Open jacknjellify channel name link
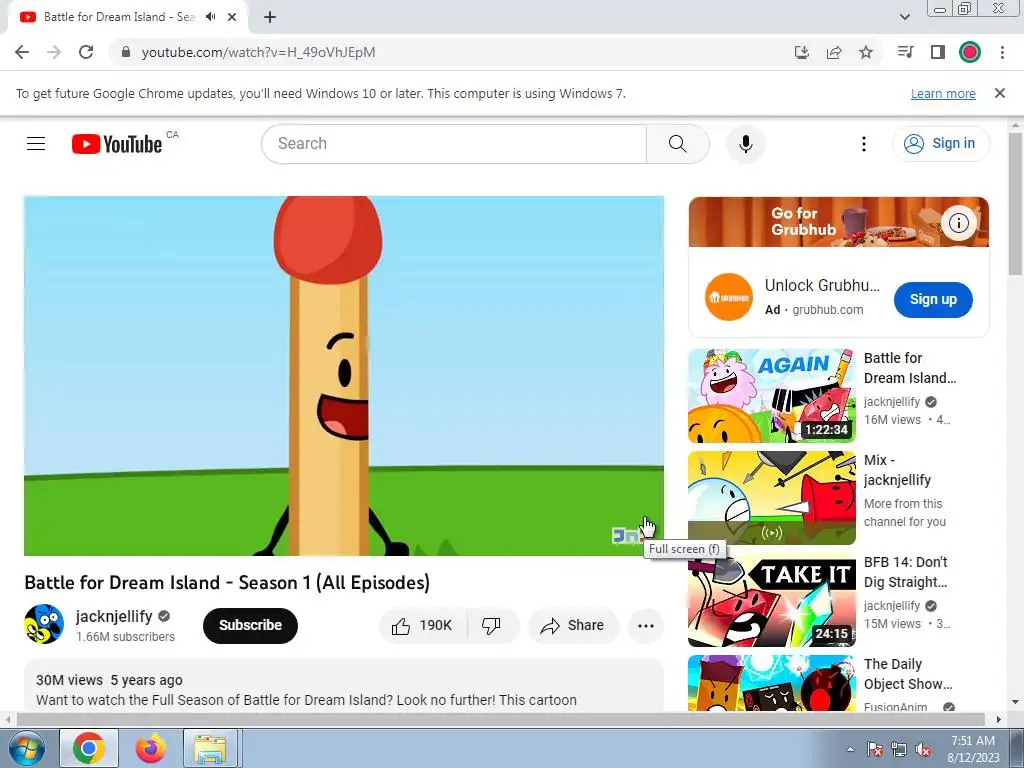The height and width of the screenshot is (768, 1024). pyautogui.click(x=114, y=616)
